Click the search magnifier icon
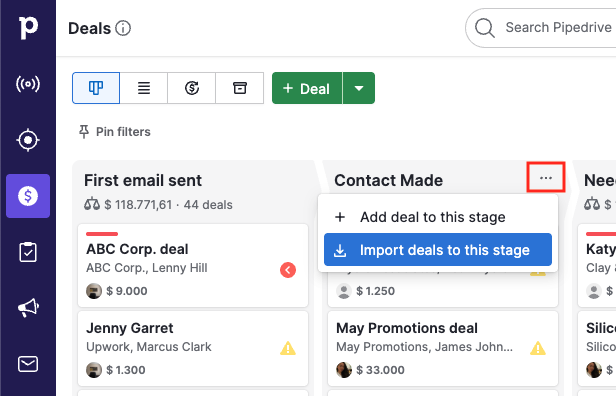This screenshot has height=396, width=616. pos(484,28)
